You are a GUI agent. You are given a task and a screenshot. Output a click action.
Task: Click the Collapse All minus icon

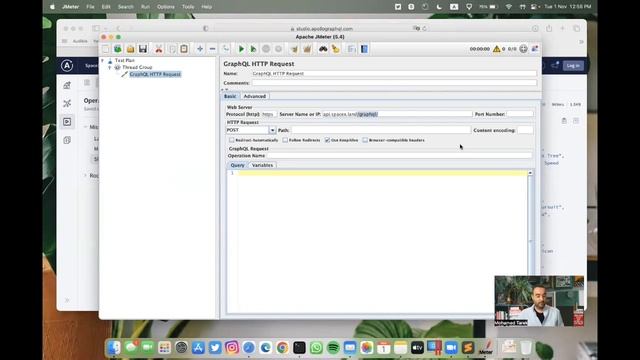tap(212, 49)
